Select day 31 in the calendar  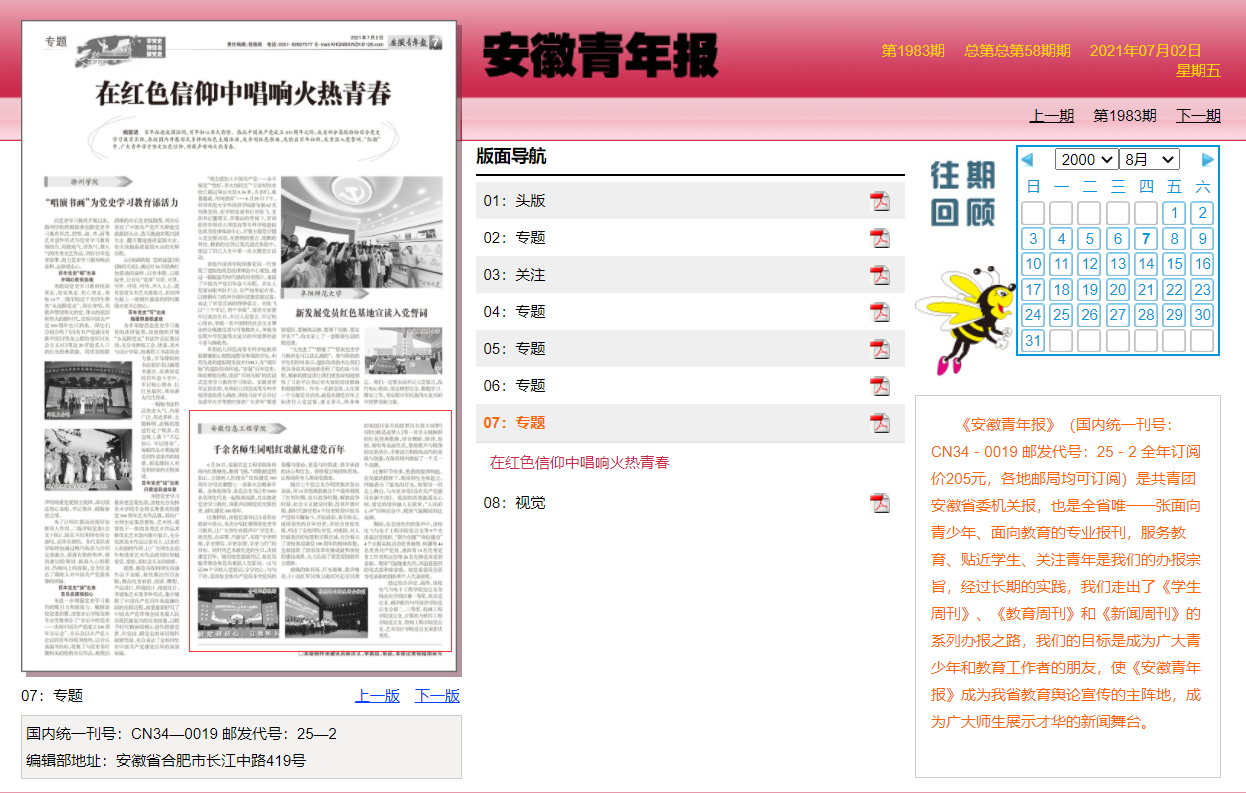[1033, 340]
